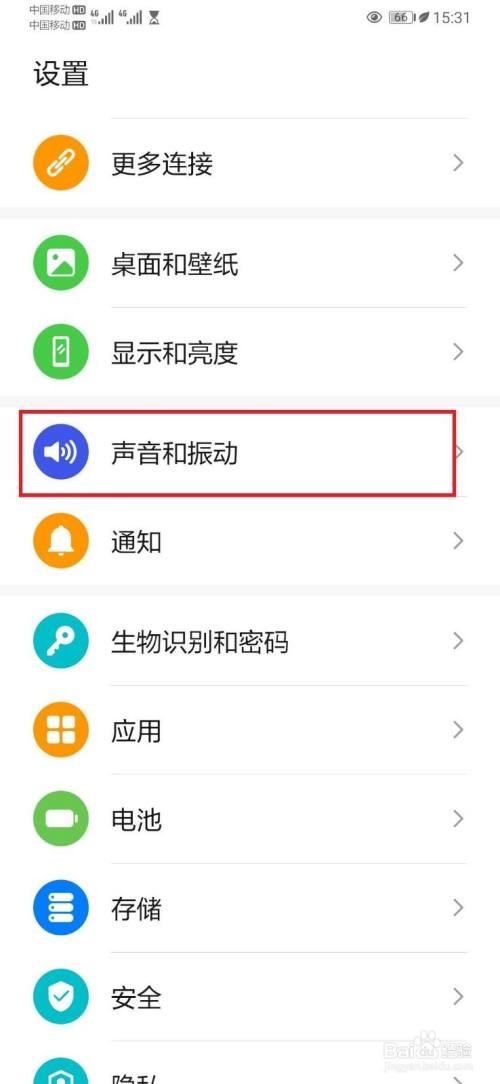The image size is (500, 1084).
Task: Tap the teal key icon for Biometrics and Password
Action: (61, 642)
